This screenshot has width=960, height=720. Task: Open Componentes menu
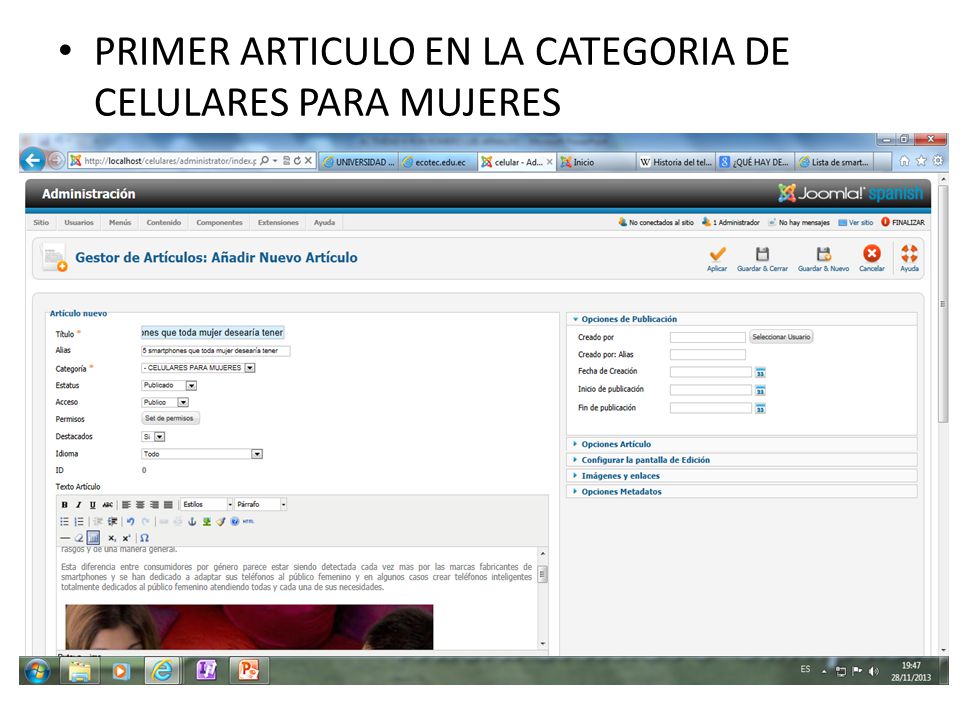click(219, 223)
